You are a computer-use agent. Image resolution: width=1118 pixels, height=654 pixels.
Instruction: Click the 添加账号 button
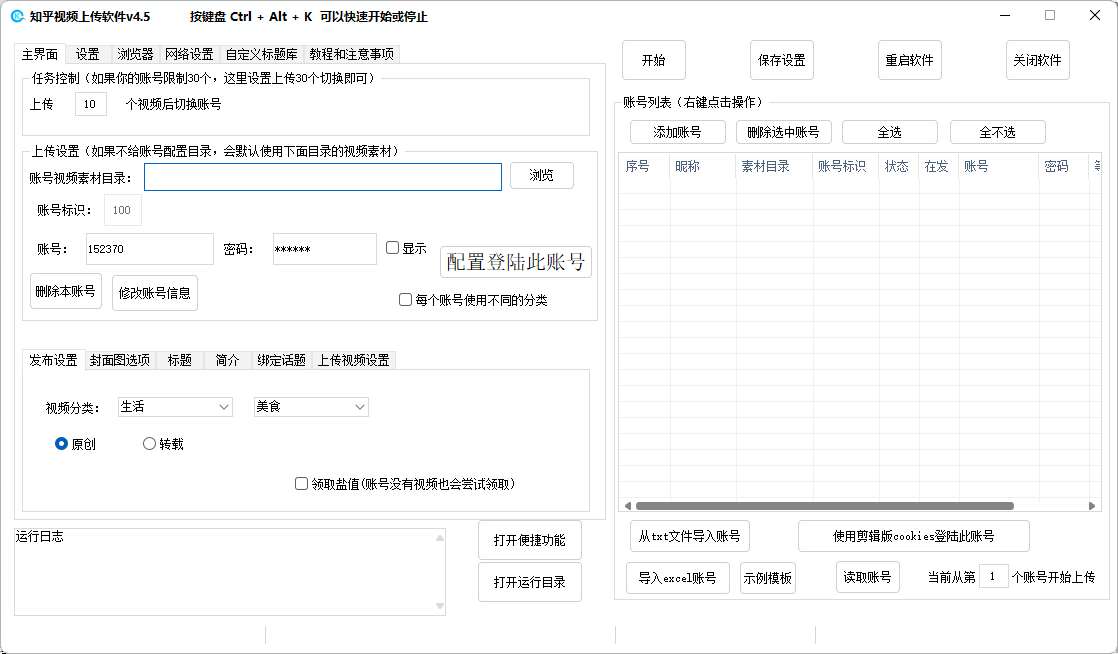click(x=677, y=132)
